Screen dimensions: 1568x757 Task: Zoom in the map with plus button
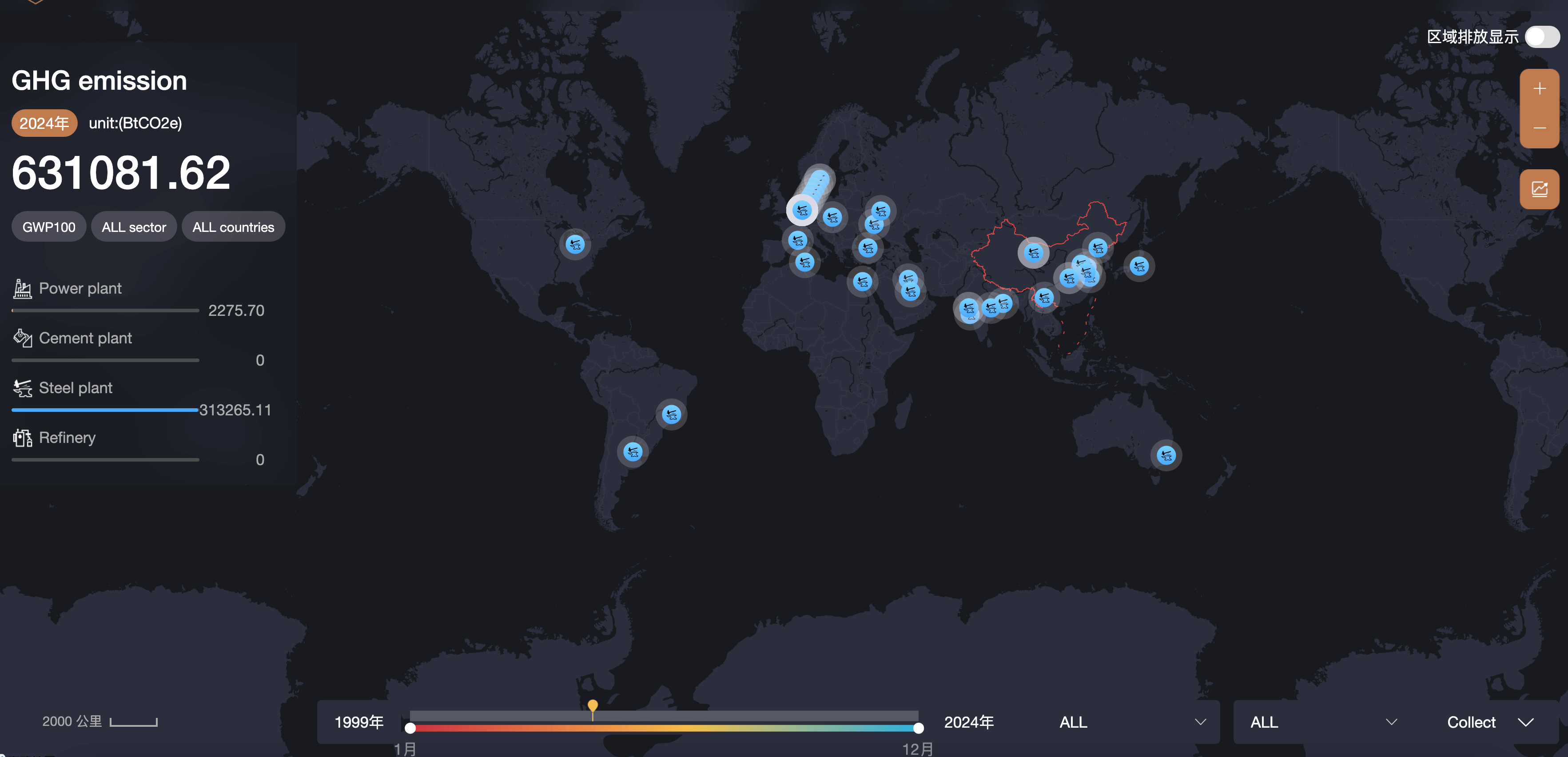point(1540,89)
